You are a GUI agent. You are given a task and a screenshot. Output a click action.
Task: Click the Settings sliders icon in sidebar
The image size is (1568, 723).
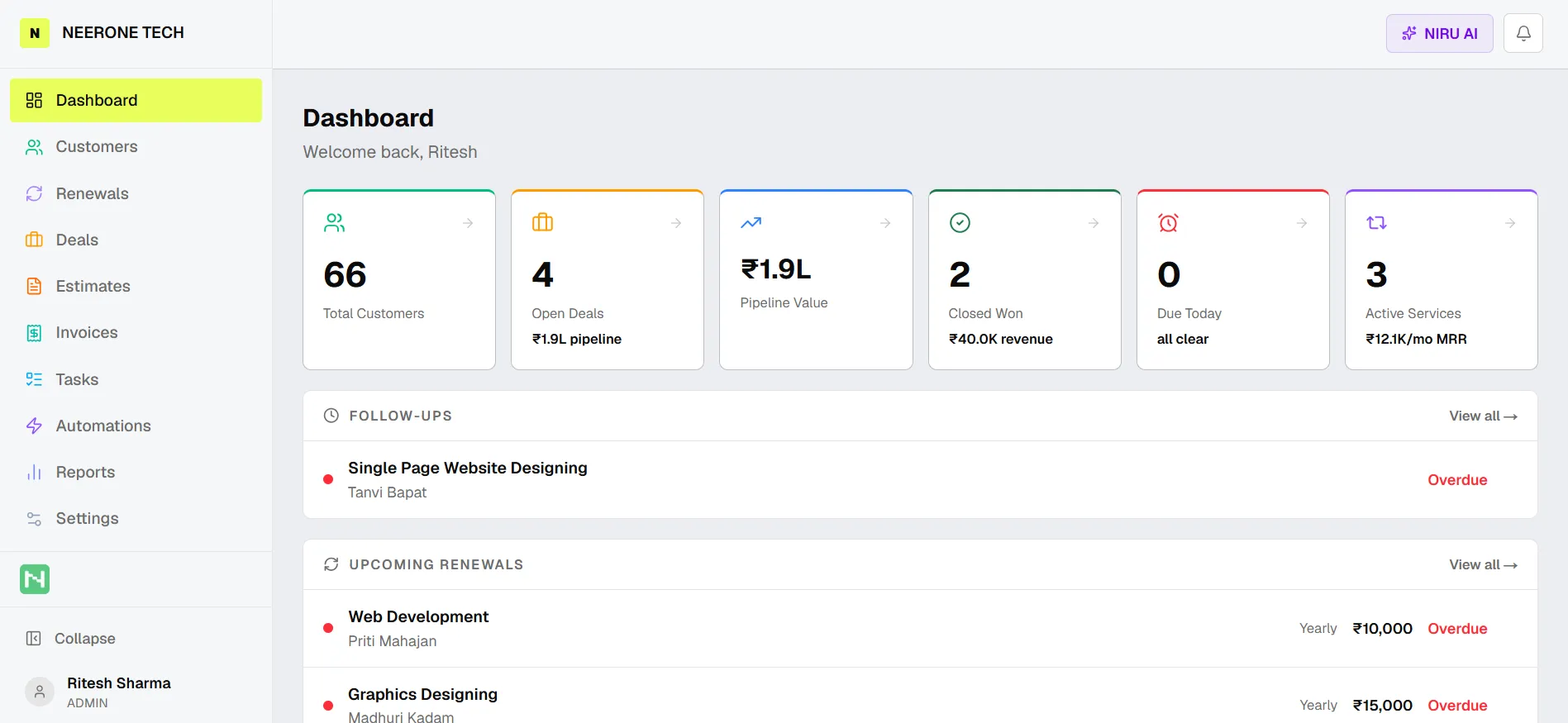point(34,519)
